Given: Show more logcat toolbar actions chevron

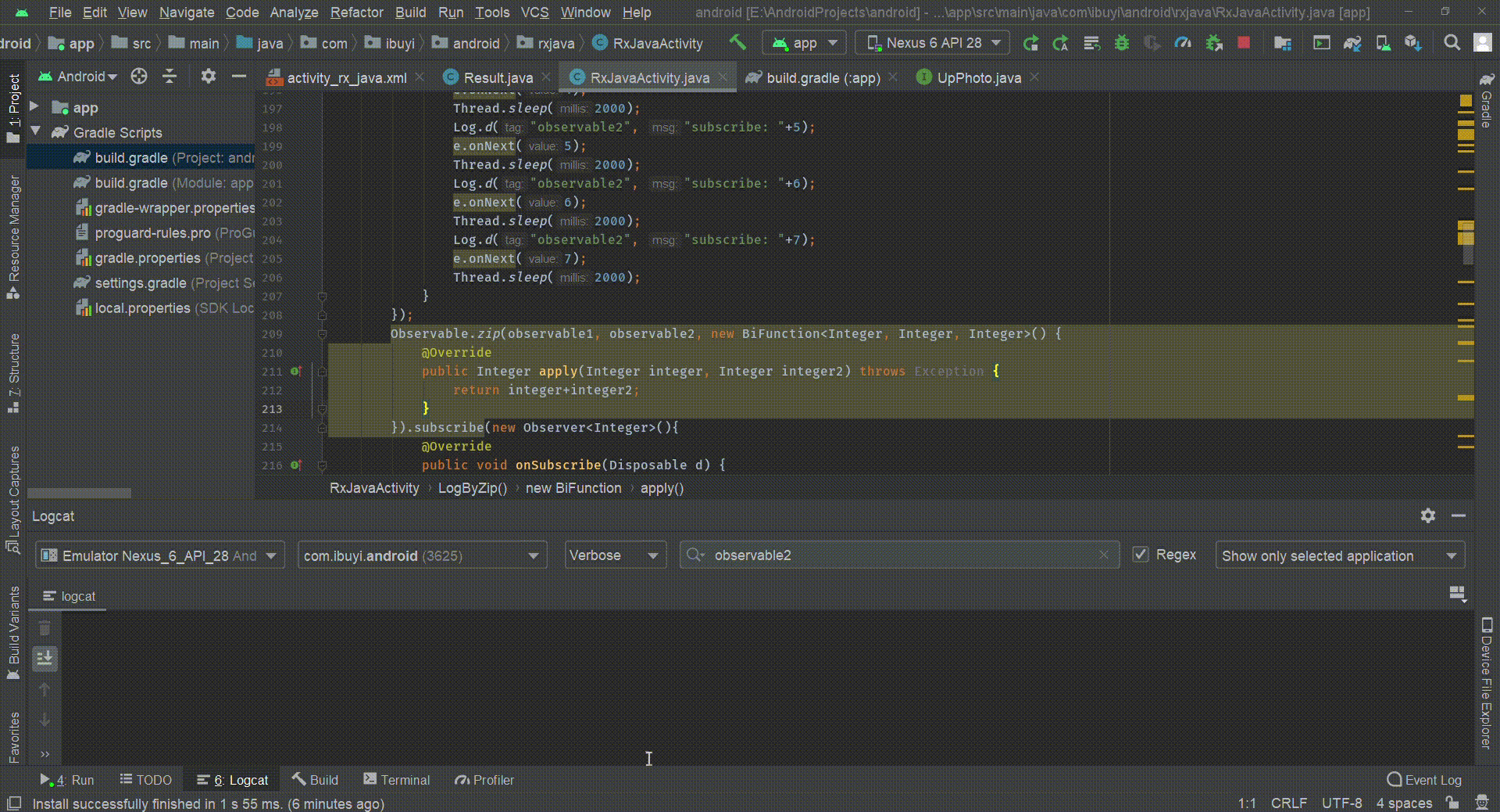Looking at the screenshot, I should tap(45, 754).
